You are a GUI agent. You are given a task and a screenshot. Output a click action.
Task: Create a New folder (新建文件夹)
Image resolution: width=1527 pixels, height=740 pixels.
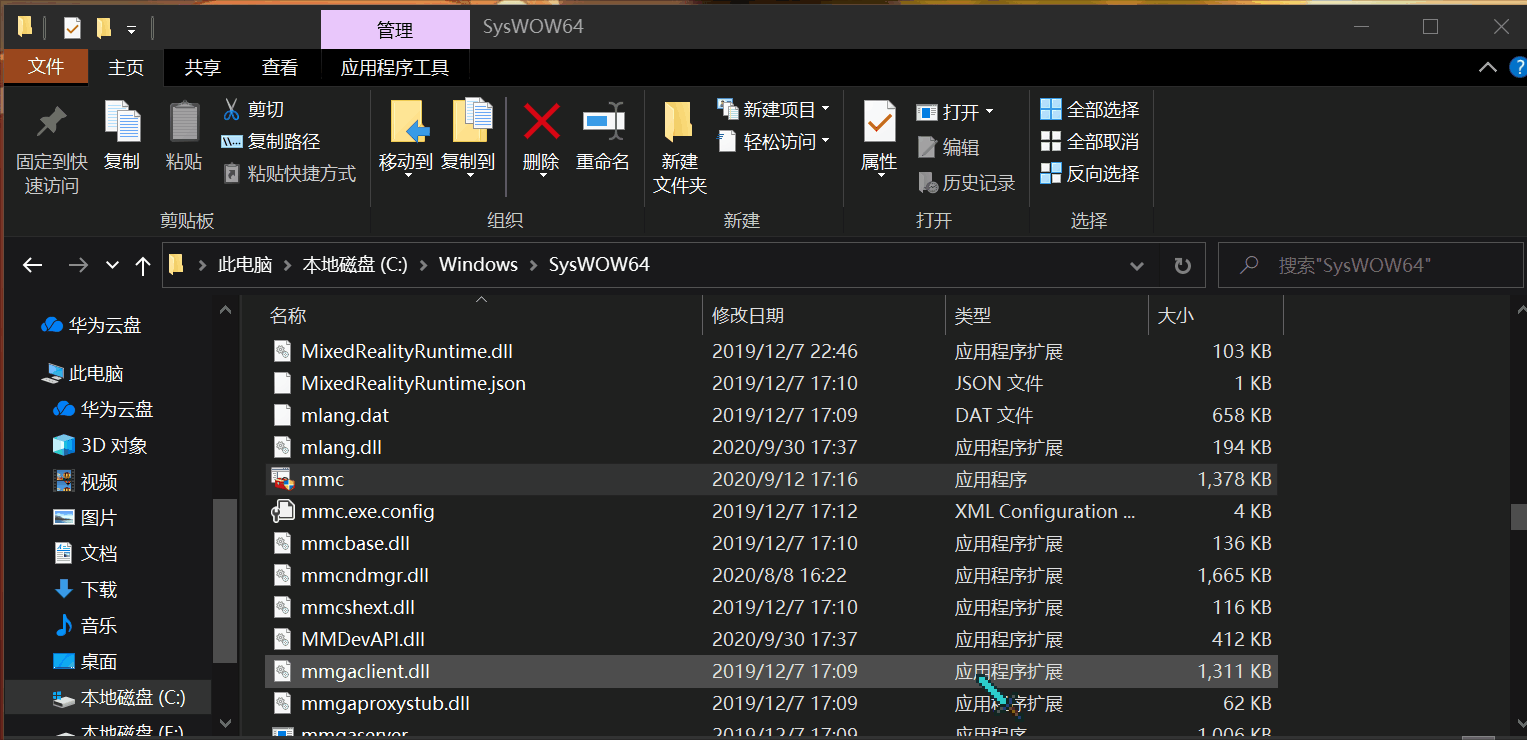680,148
